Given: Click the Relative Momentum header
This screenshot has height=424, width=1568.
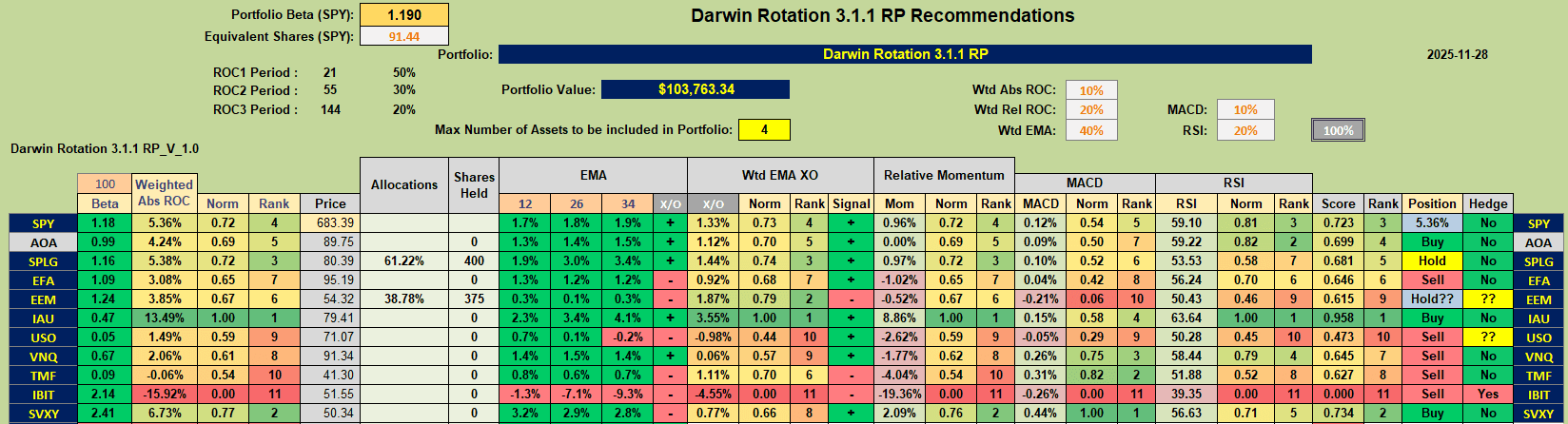Looking at the screenshot, I should pyautogui.click(x=944, y=175).
